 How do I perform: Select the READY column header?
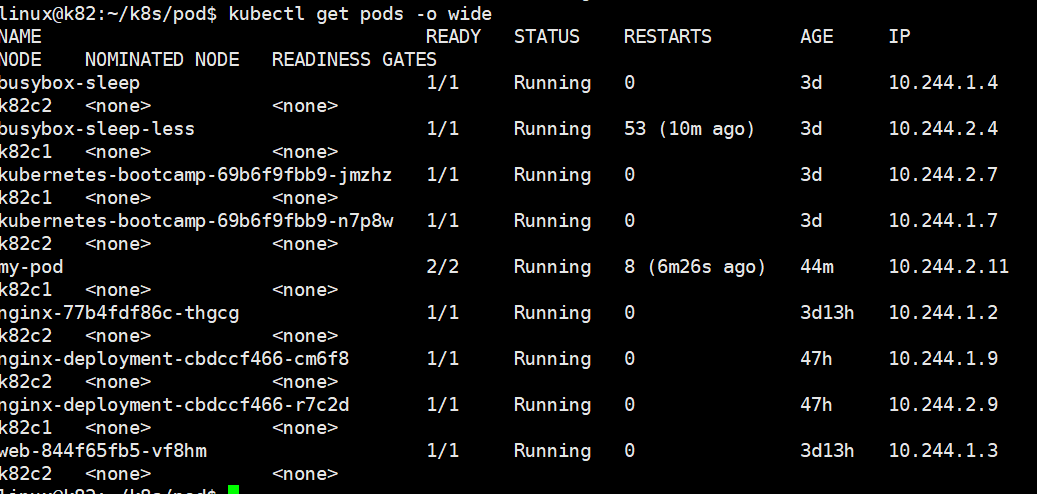pos(453,36)
